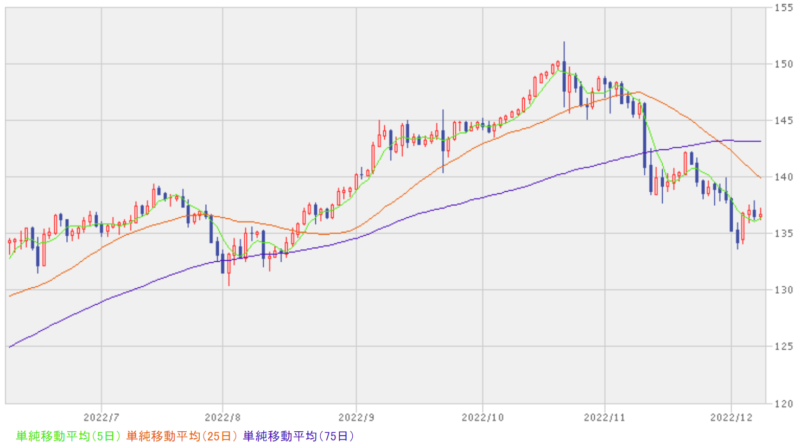The width and height of the screenshot is (800, 447).
Task: Click the 2022/7 date axis label
Action: click(x=101, y=417)
